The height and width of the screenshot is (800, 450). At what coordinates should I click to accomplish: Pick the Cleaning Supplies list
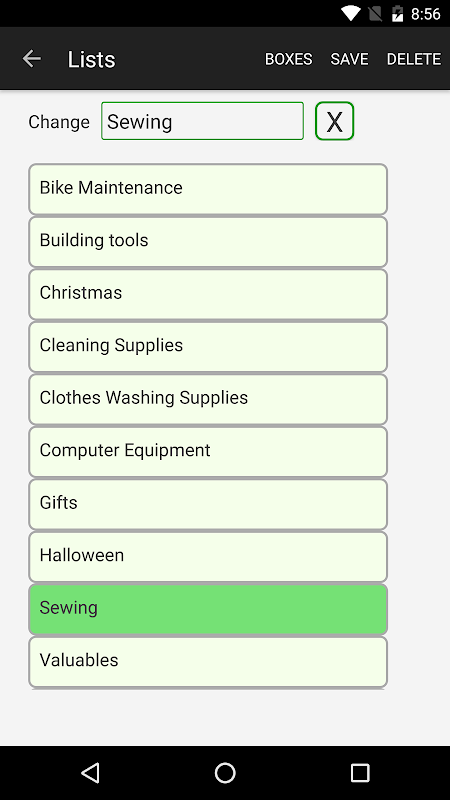click(208, 346)
